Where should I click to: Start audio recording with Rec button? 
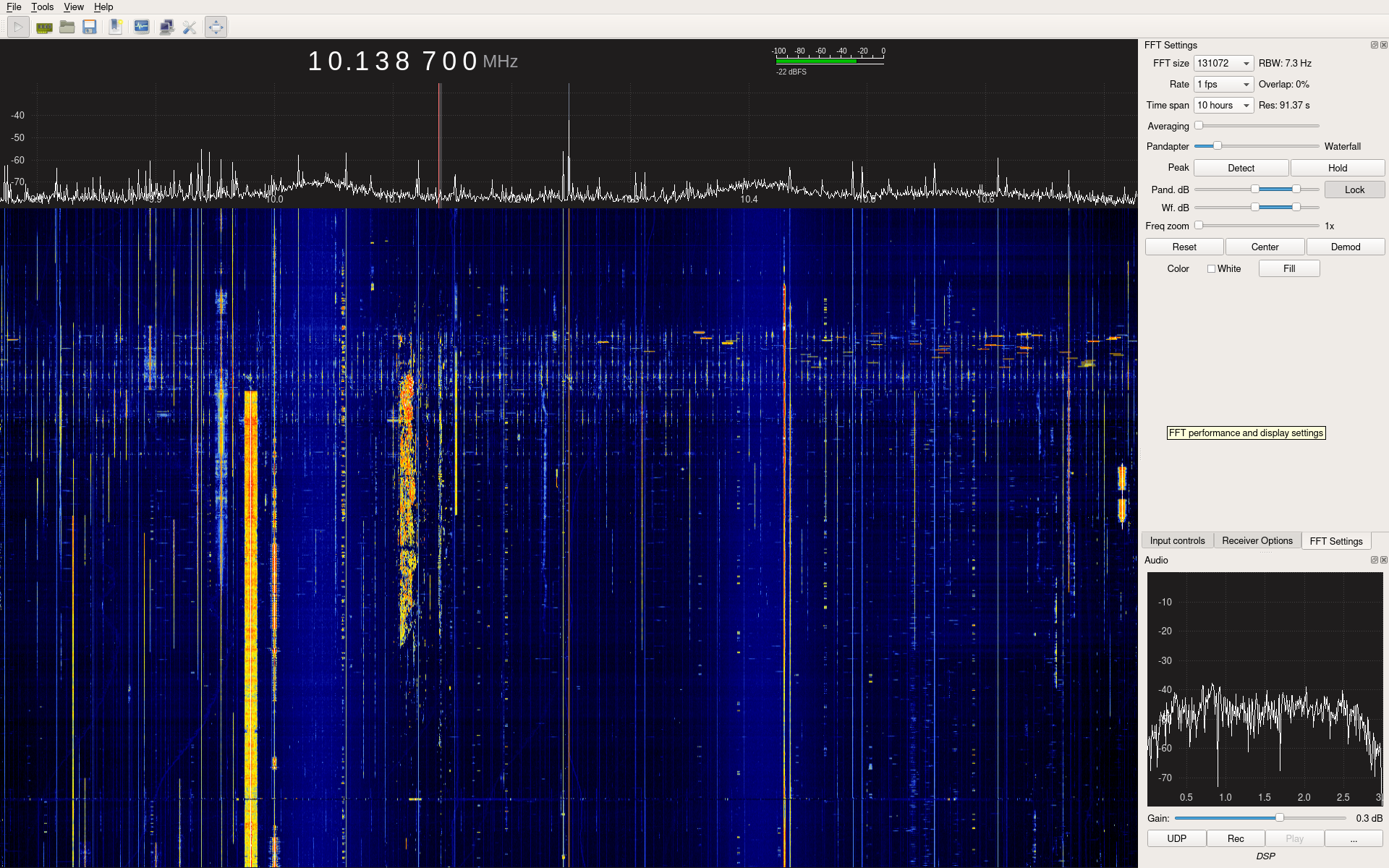pyautogui.click(x=1236, y=838)
